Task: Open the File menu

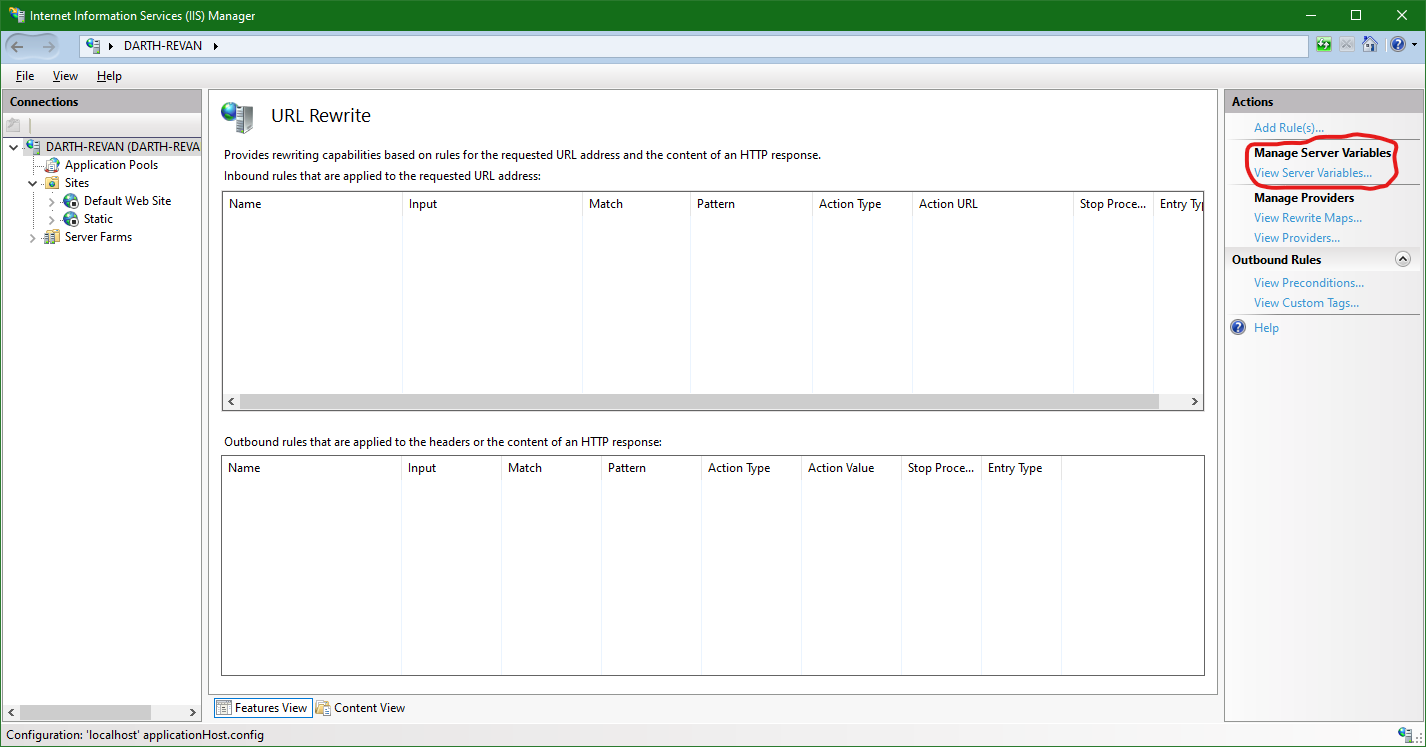Action: tap(24, 76)
